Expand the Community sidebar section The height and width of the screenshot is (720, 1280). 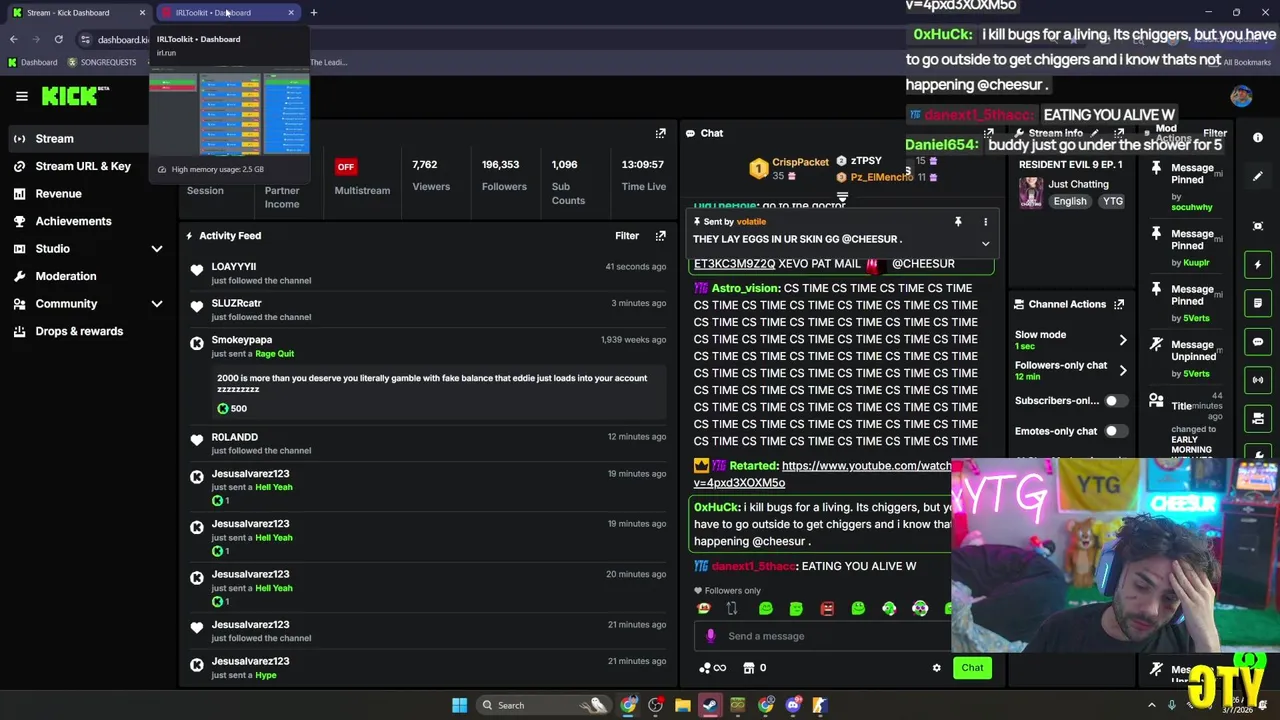click(x=157, y=304)
